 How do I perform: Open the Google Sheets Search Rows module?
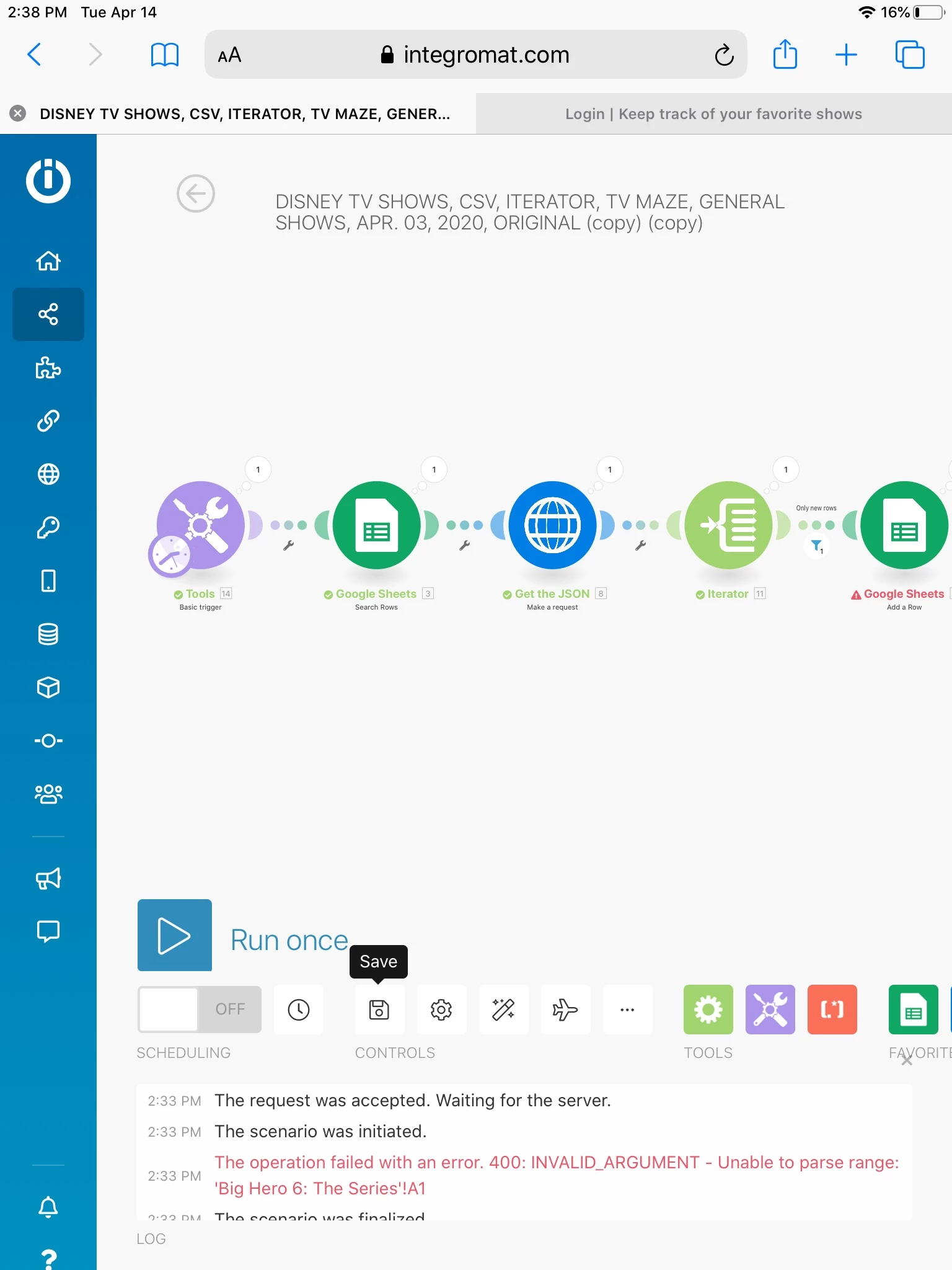[376, 525]
